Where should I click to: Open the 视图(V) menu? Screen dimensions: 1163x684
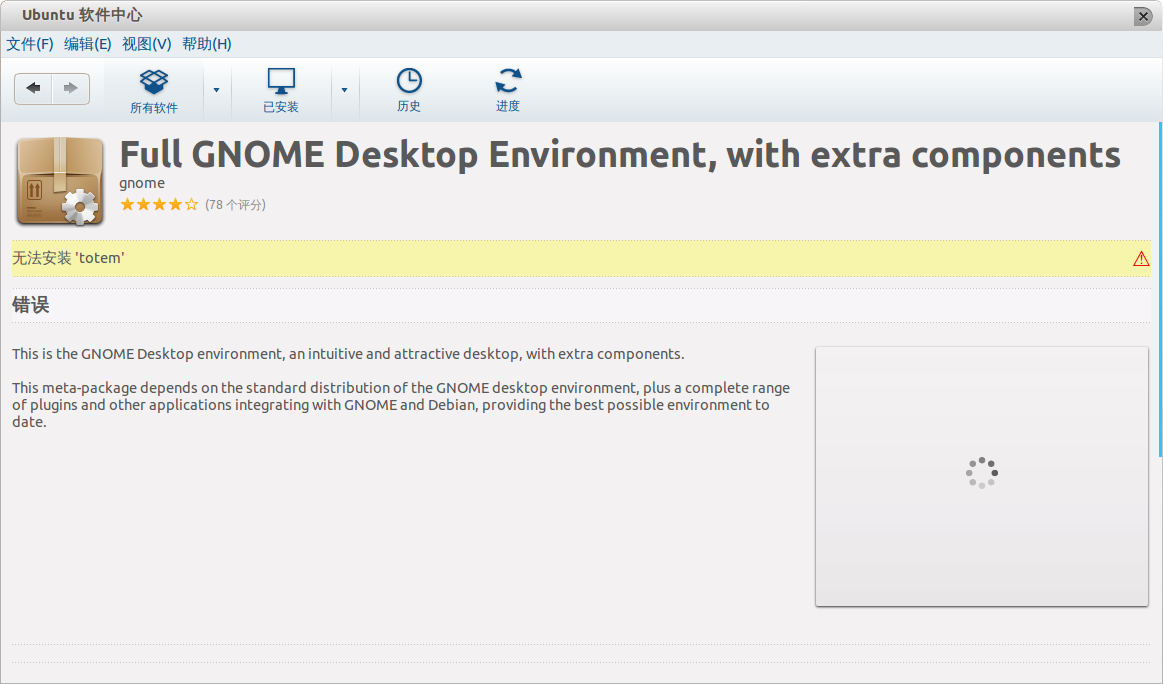point(147,44)
